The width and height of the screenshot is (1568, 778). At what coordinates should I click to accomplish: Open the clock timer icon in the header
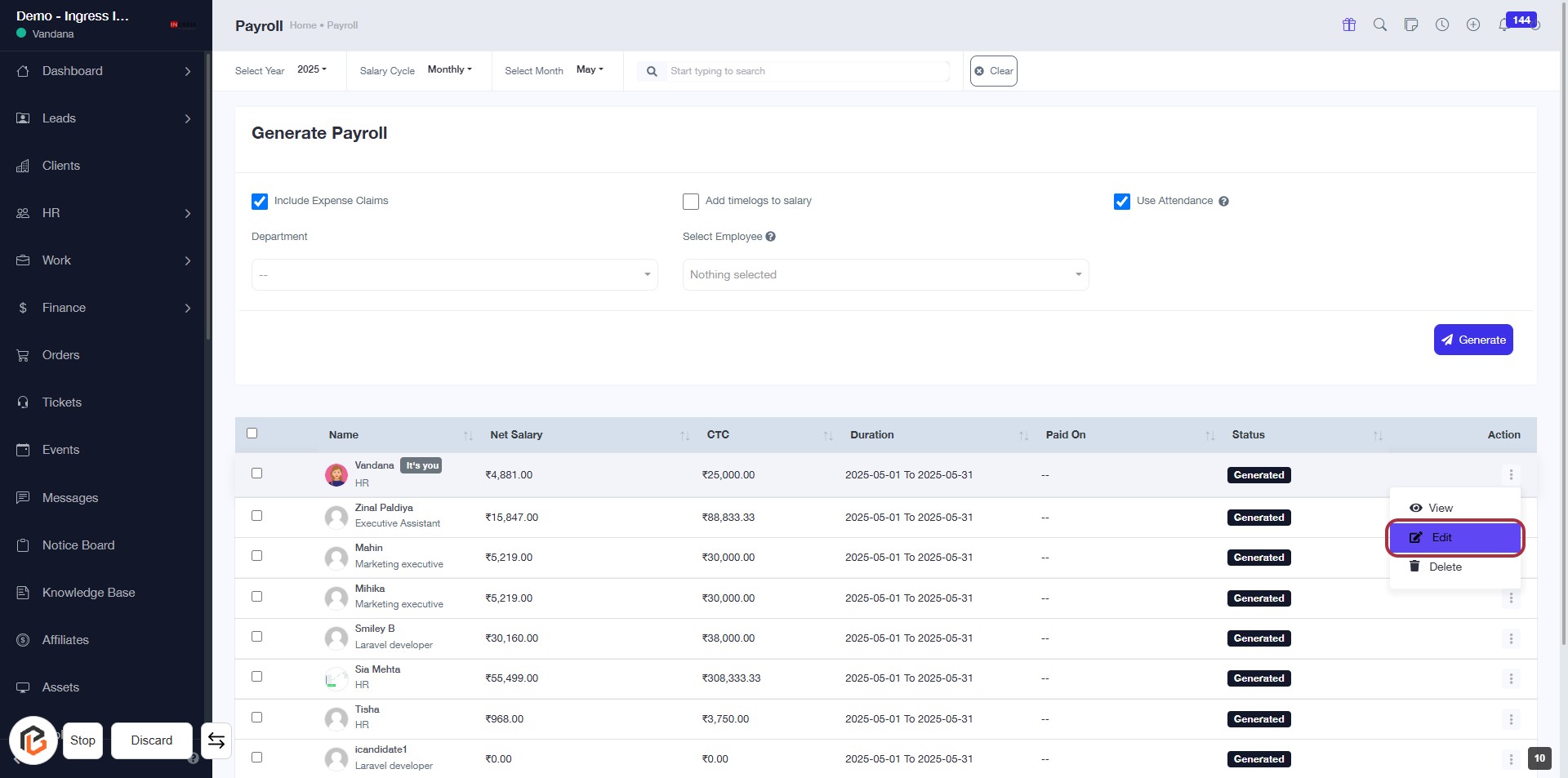(x=1442, y=24)
